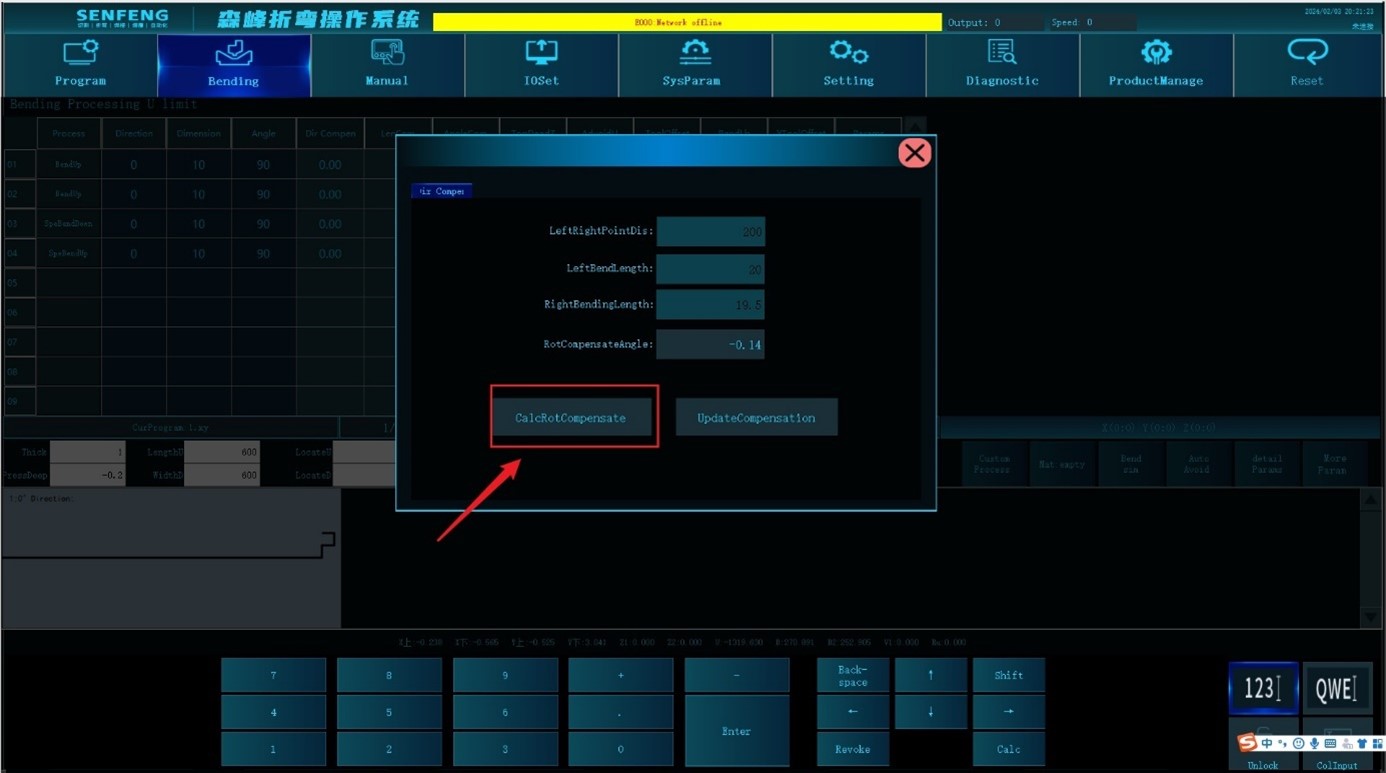The image size is (1386, 773).
Task: Click the LeftBendLength input field
Action: 710,268
